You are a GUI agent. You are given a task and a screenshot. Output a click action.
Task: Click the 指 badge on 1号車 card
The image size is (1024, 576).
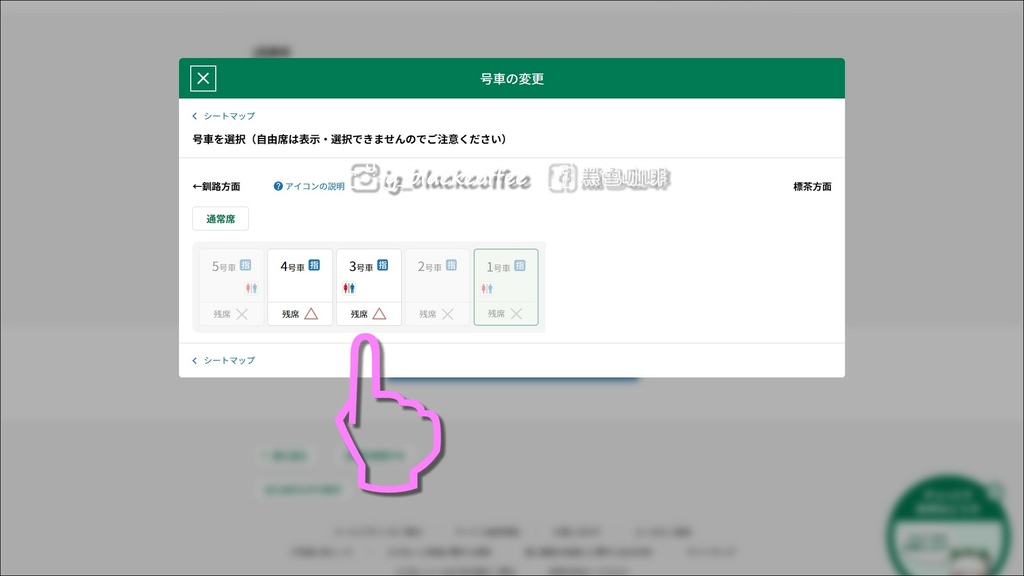click(x=520, y=264)
